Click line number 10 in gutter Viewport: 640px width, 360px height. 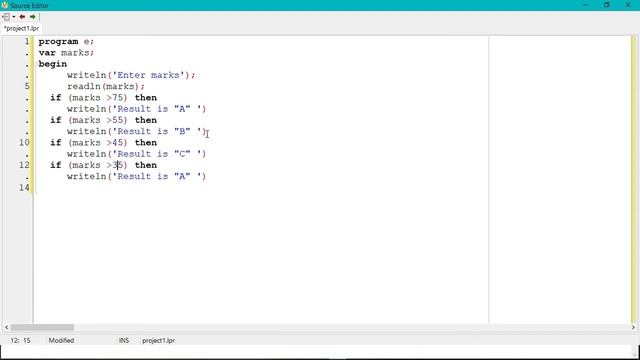coord(24,142)
